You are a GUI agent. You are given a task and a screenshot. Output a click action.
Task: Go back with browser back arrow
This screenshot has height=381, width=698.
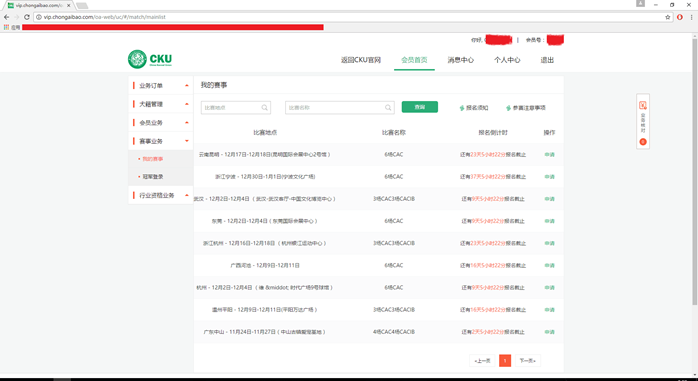[x=6, y=17]
